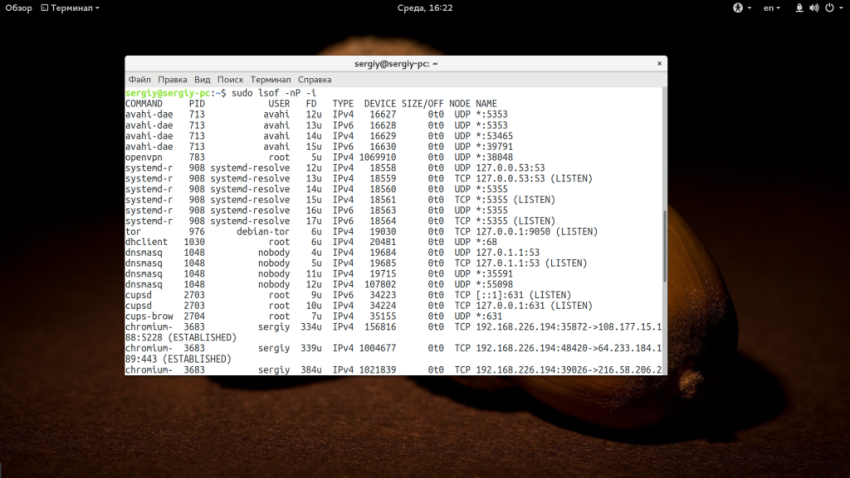Click the terminal window title bar
This screenshot has width=850, height=478.
coord(396,63)
